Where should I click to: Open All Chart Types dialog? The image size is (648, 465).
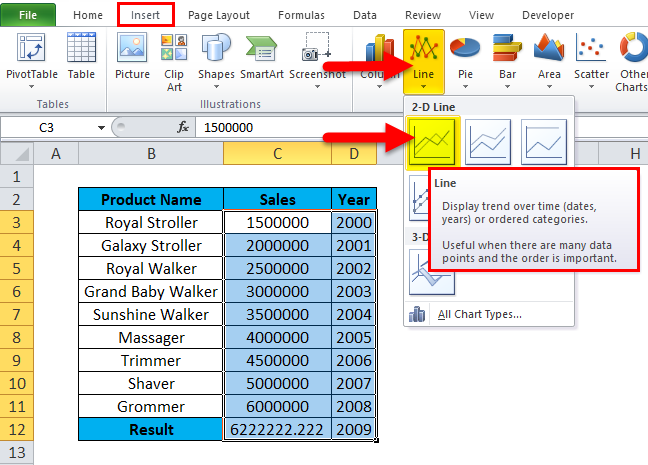coord(479,315)
